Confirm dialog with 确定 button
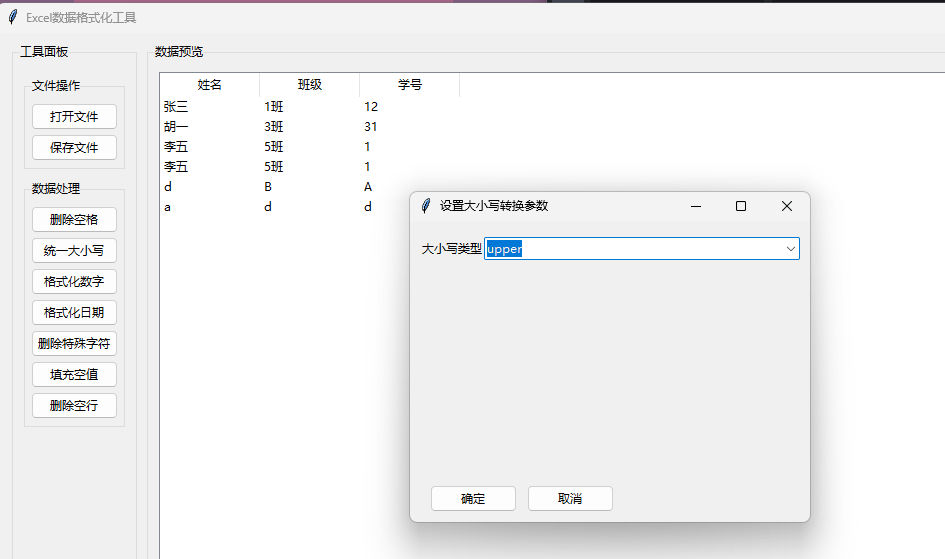 (473, 499)
